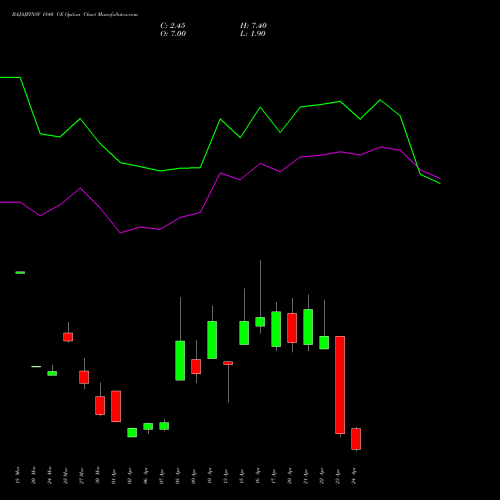Viewport: 500px width, 500px height.
Task: Click the small green dash marker at far left
Action: (x=20, y=273)
